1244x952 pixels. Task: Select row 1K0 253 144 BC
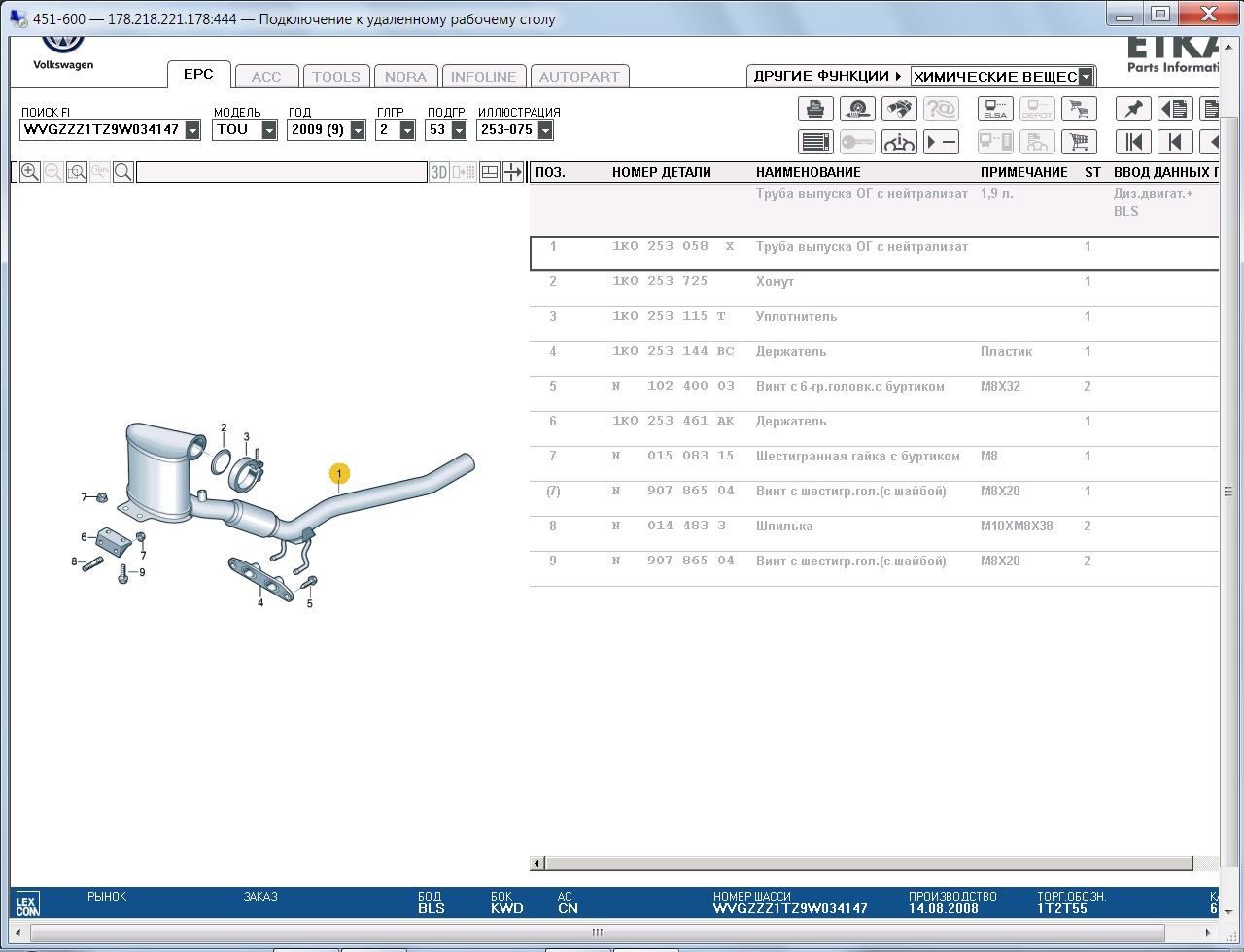coord(875,358)
